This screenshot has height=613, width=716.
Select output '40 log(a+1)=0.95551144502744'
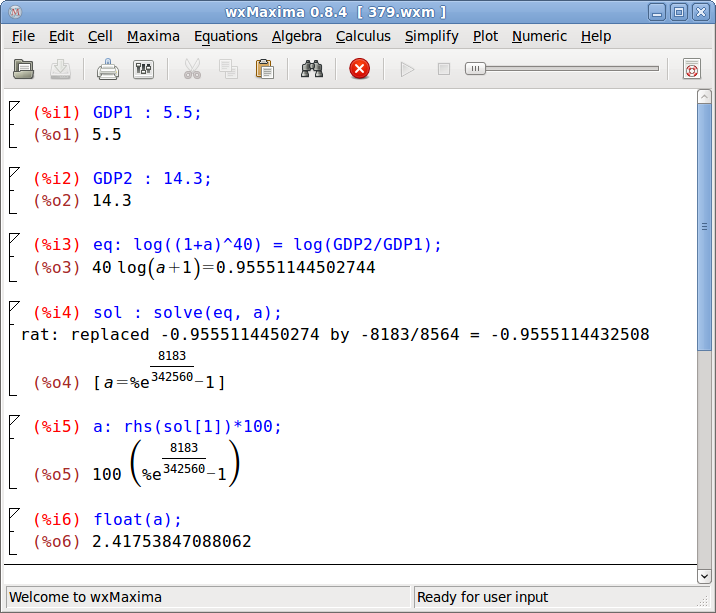tap(234, 267)
